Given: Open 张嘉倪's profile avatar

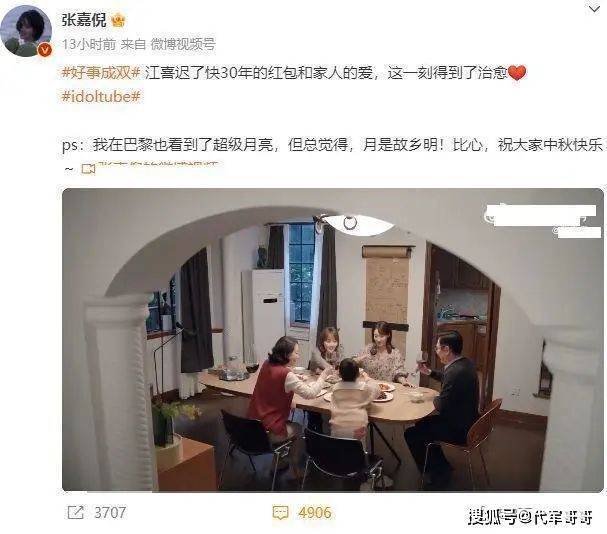Looking at the screenshot, I should tap(26, 31).
